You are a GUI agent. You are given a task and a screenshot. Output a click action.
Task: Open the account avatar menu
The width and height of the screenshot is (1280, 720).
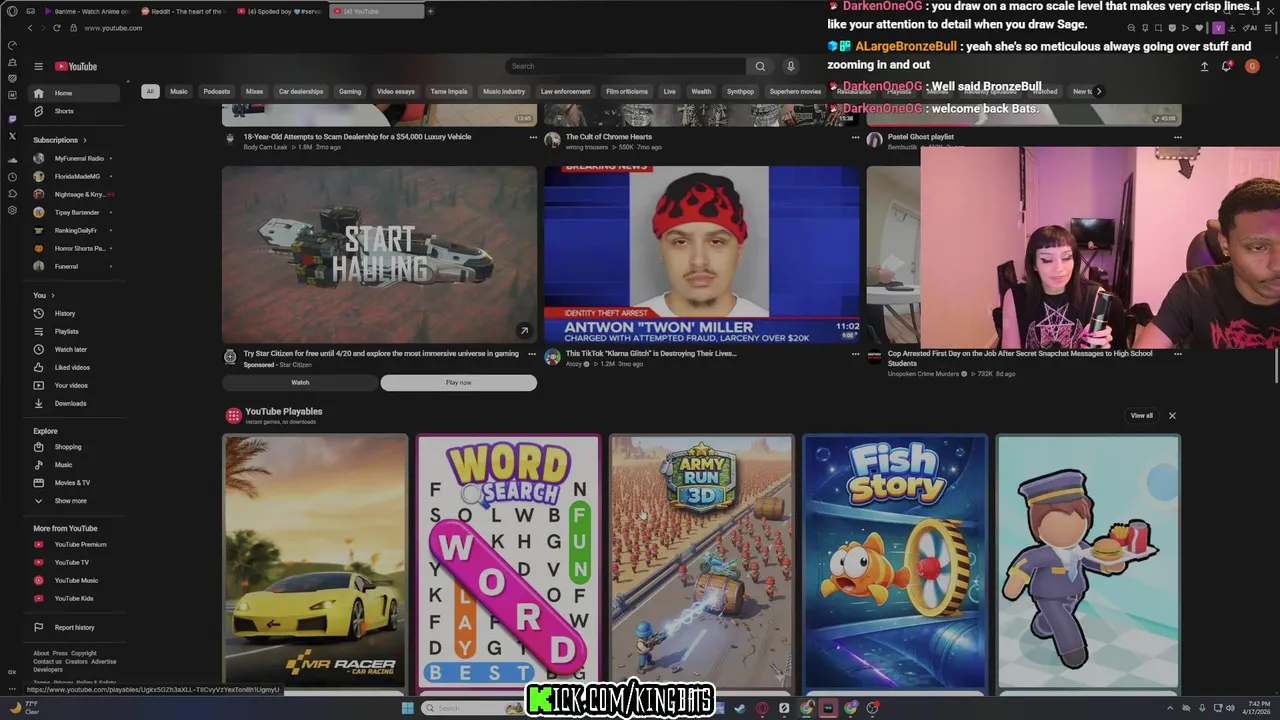tap(1252, 66)
